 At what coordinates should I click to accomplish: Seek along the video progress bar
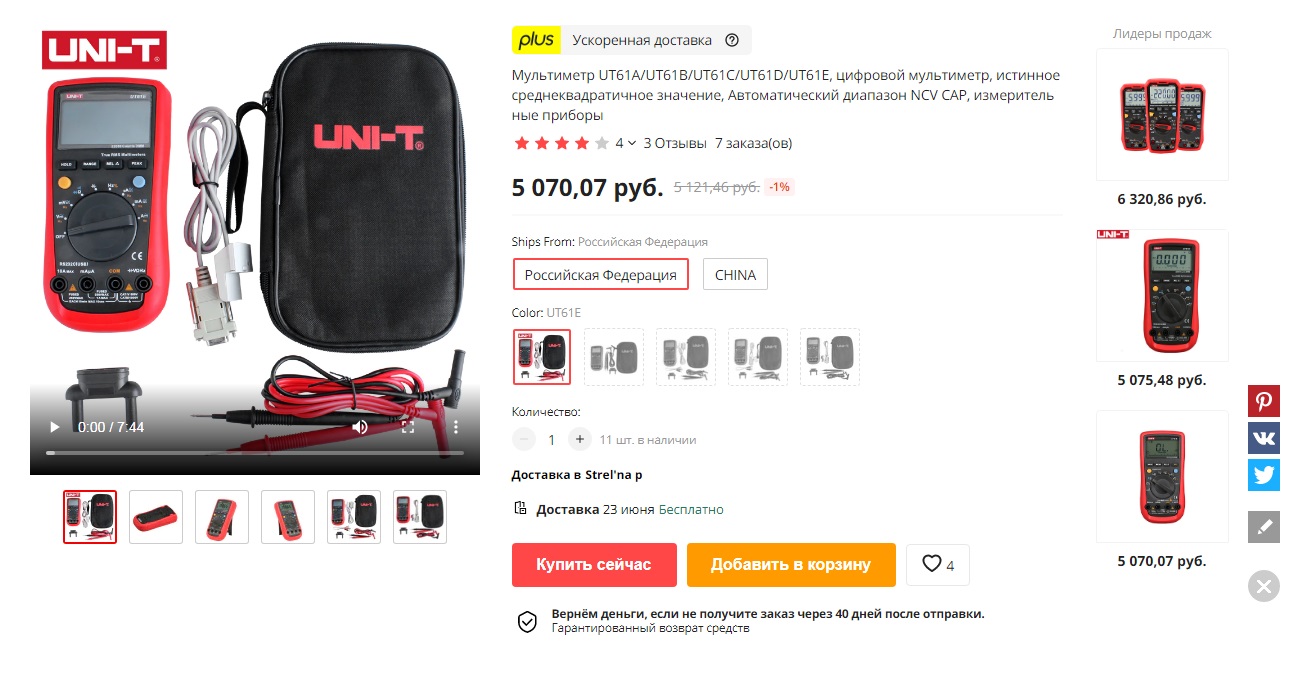point(255,453)
